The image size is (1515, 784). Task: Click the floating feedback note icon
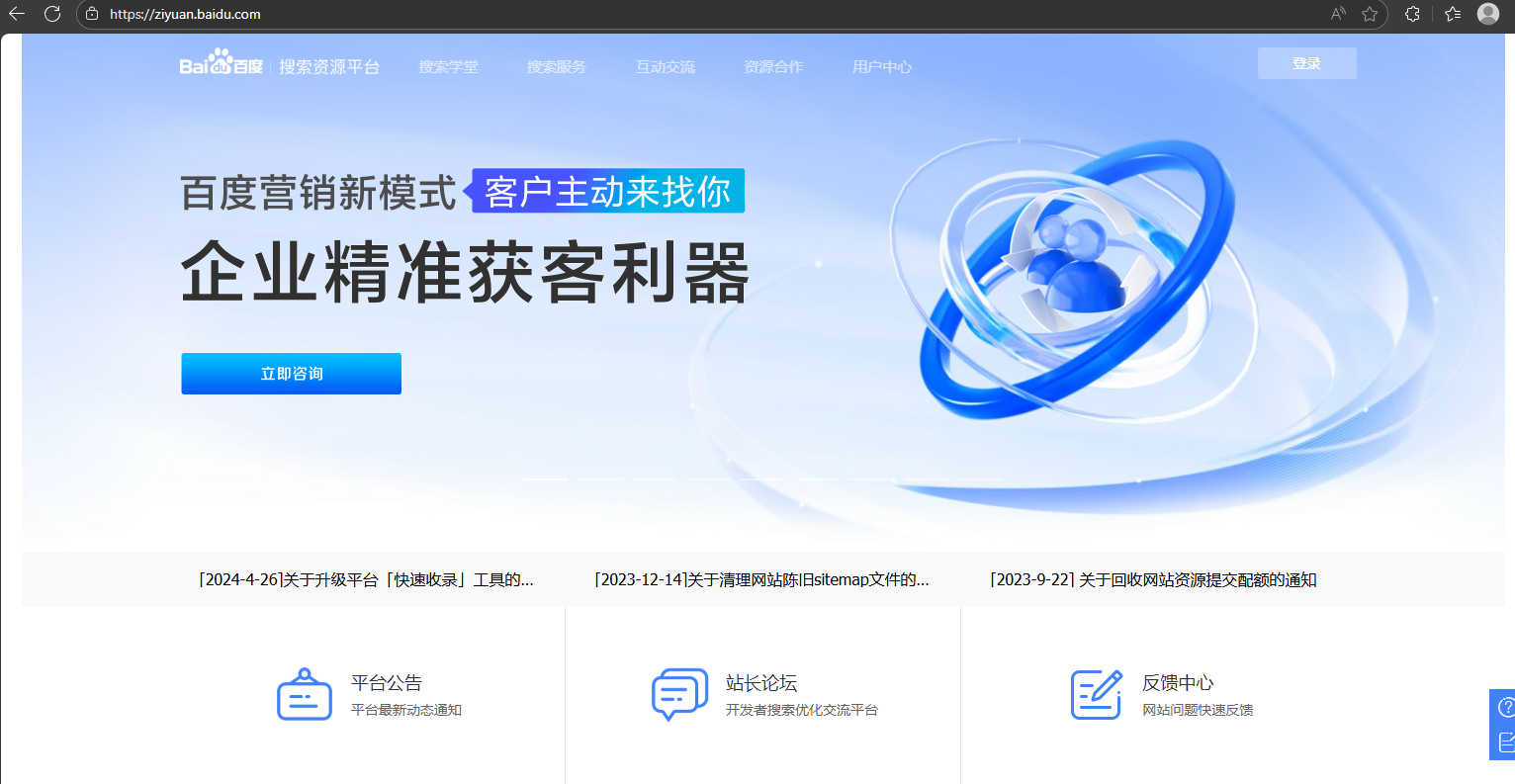(x=1505, y=741)
